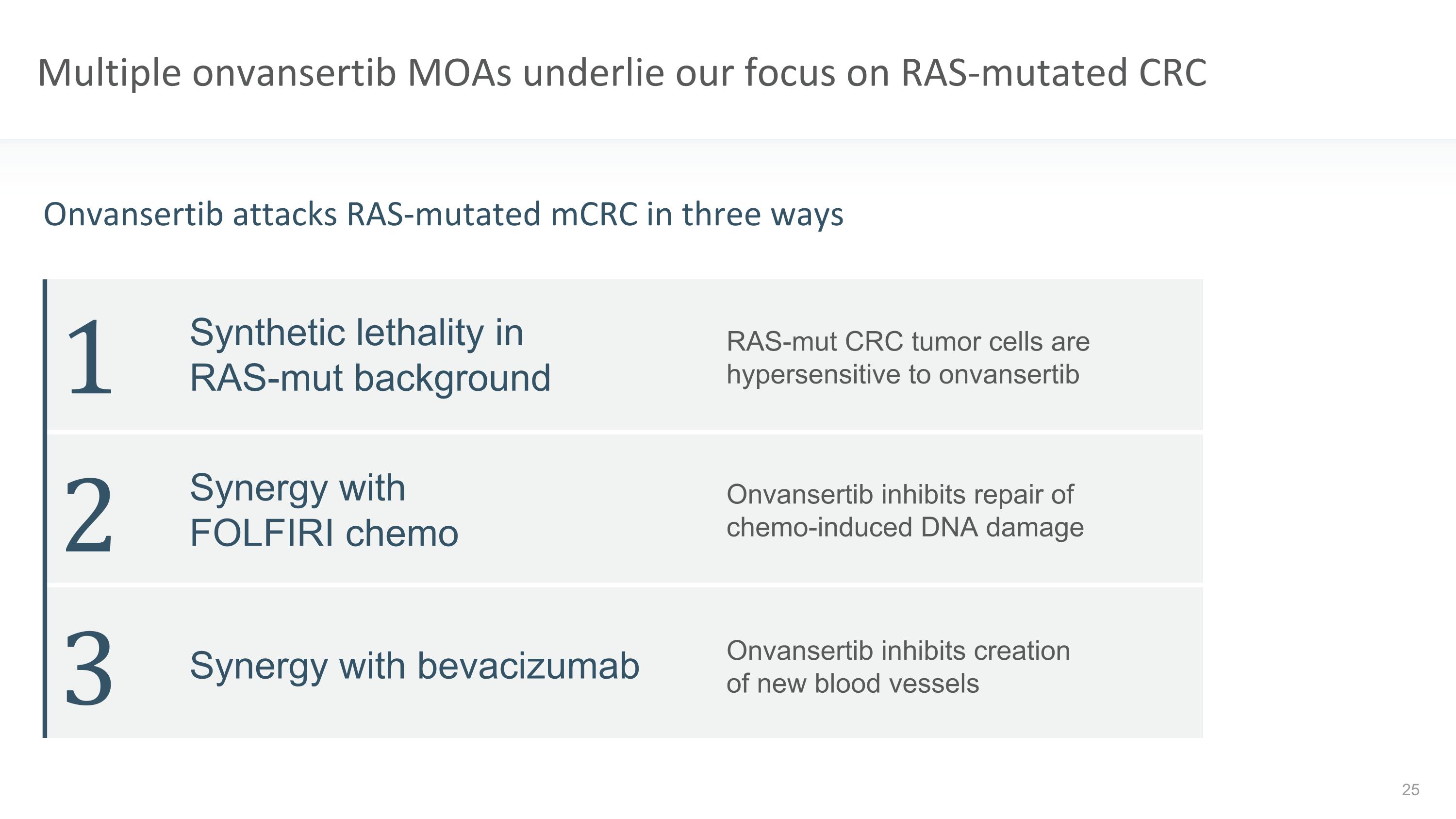
Task: Click the dark blue vertical bar beside numbered rows
Action: 45,509
